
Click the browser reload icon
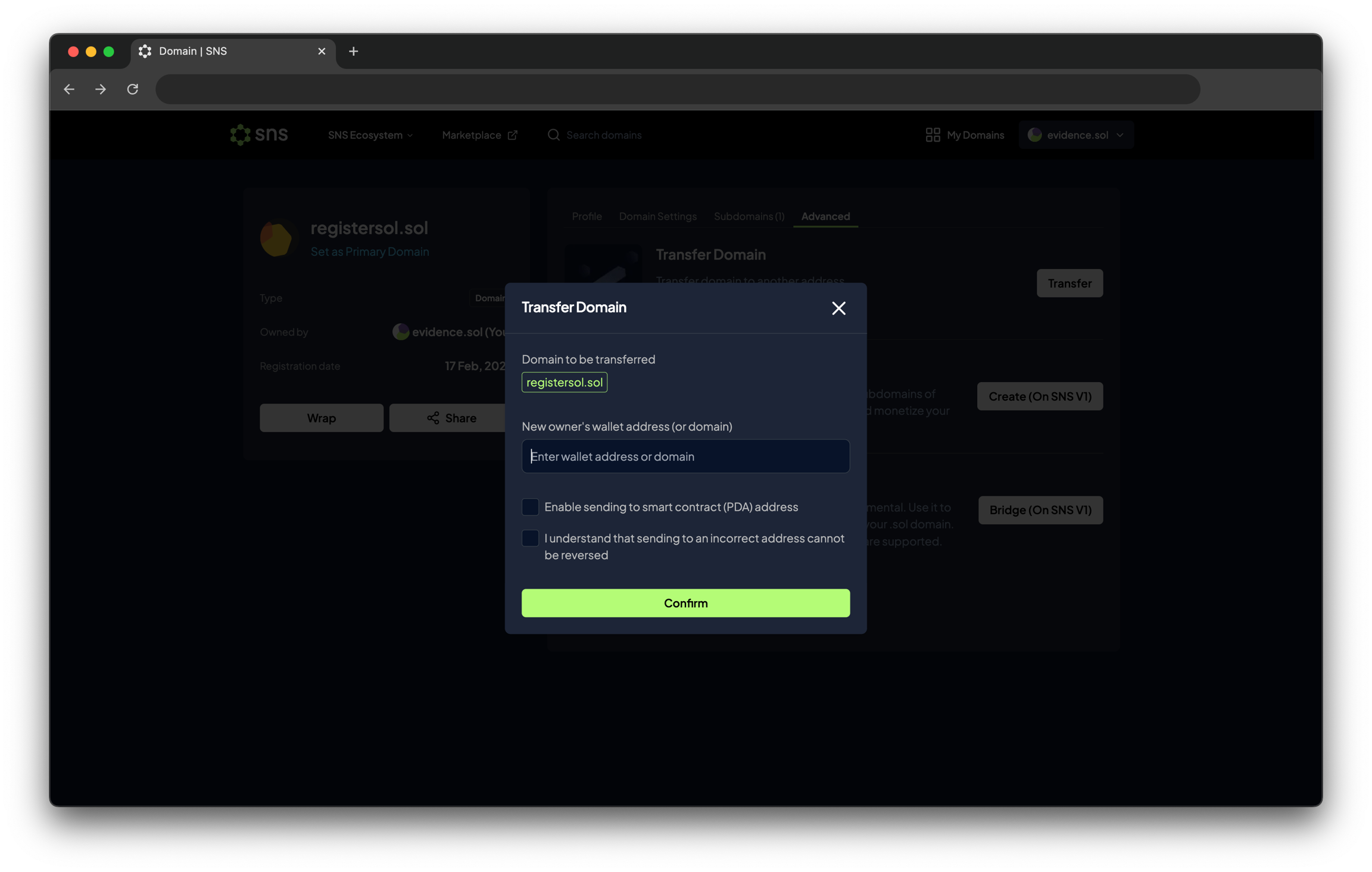pyautogui.click(x=133, y=89)
